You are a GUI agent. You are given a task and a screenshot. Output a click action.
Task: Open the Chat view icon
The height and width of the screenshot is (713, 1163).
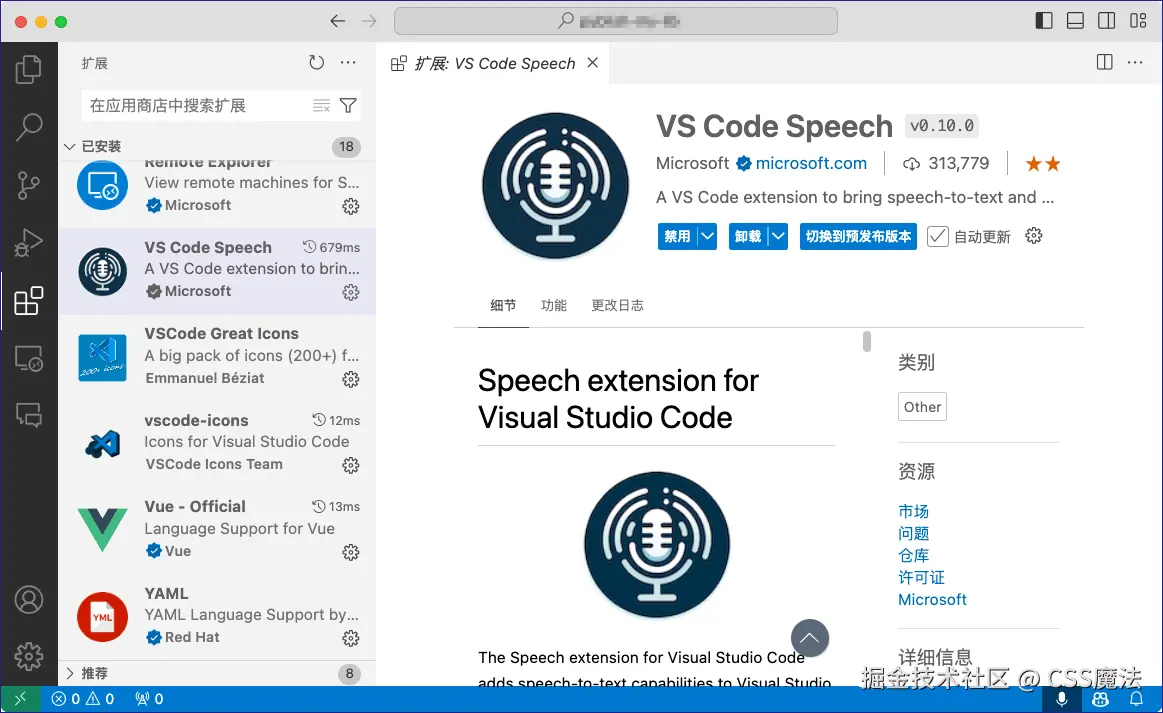click(x=28, y=415)
